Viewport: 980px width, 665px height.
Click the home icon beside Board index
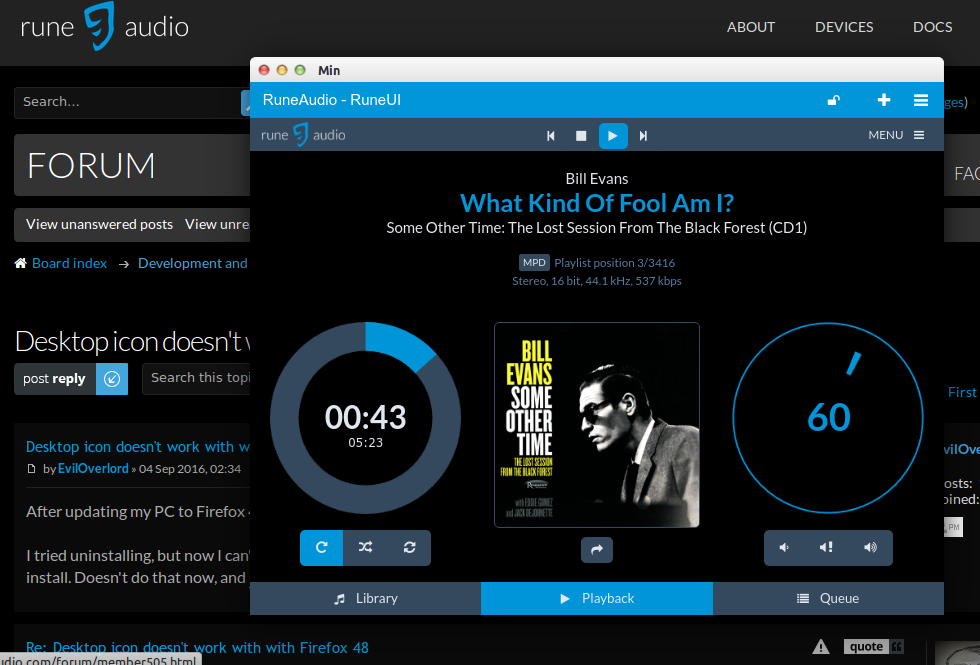coord(21,263)
